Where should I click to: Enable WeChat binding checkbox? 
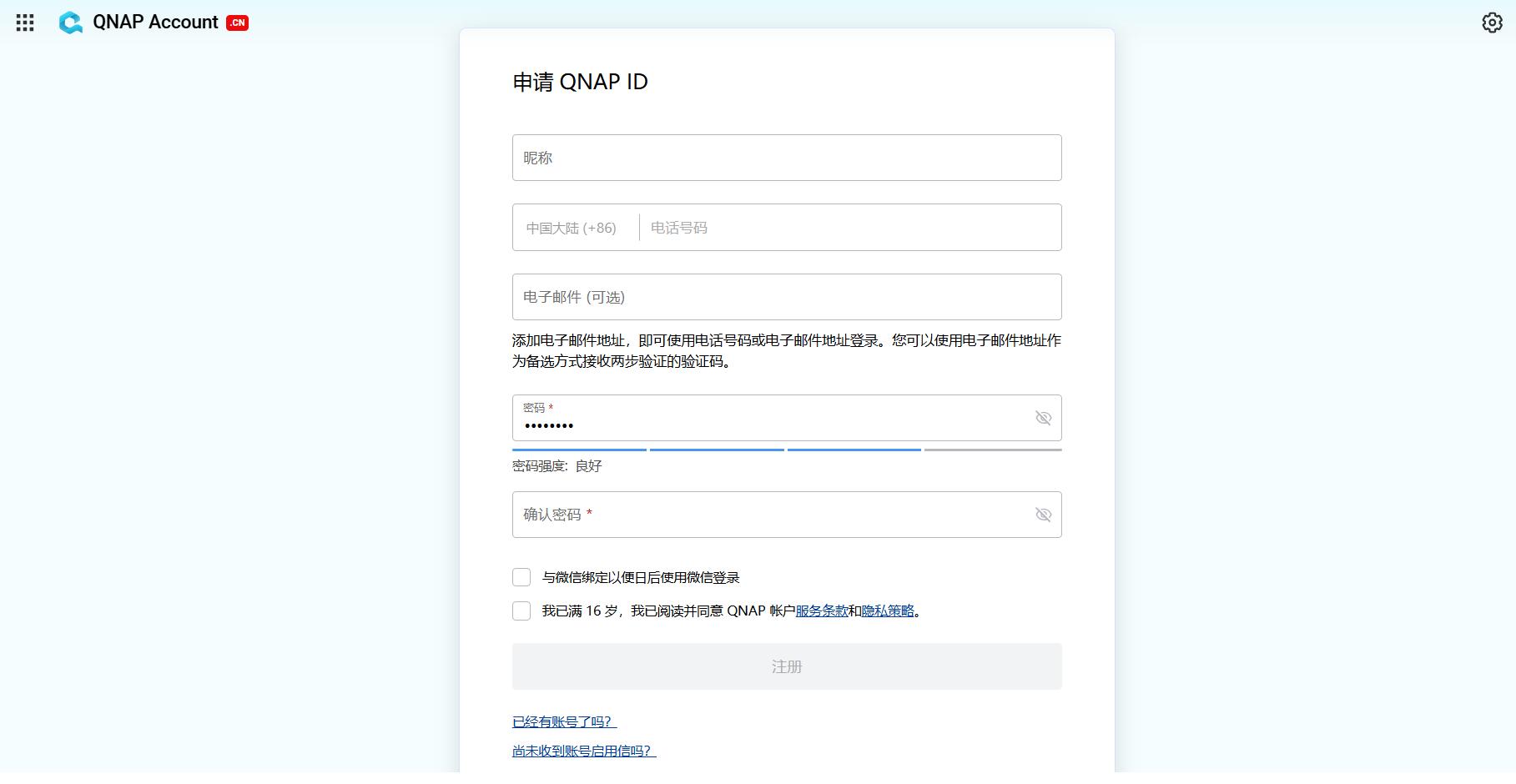521,577
